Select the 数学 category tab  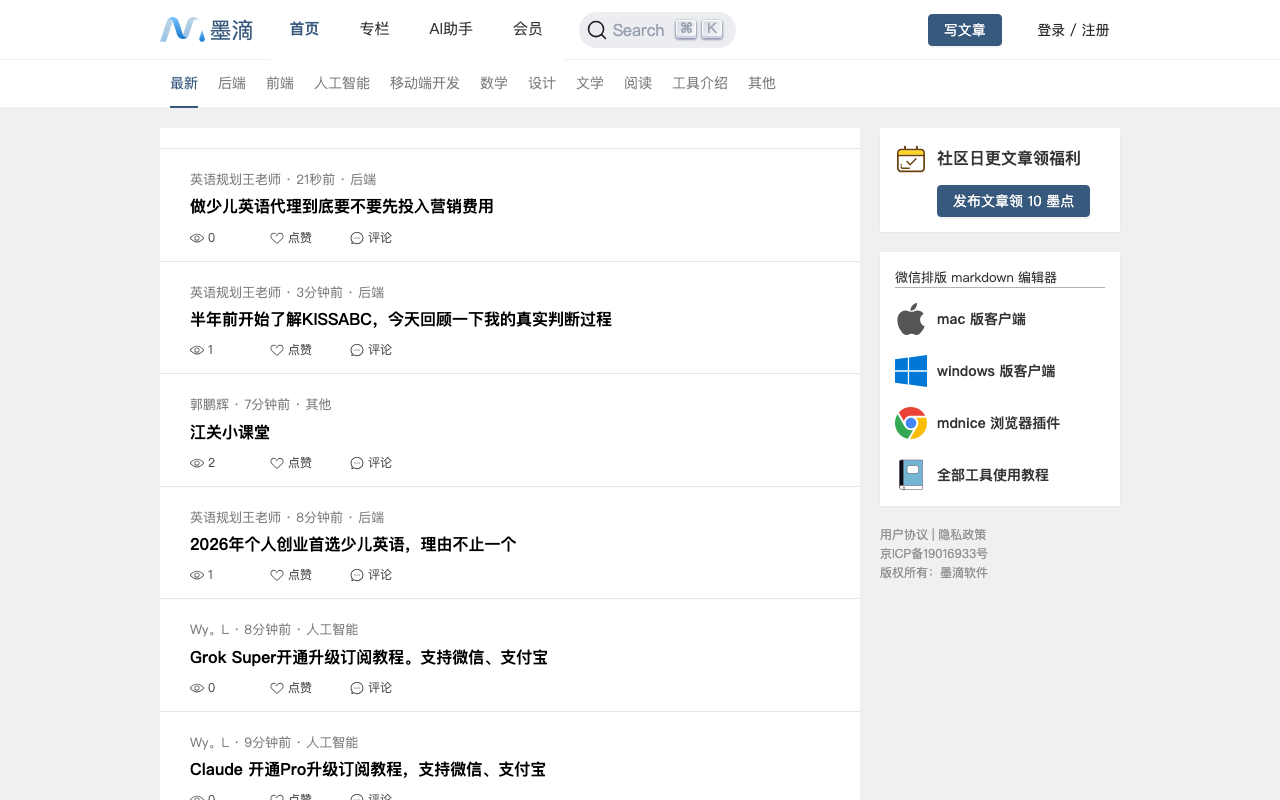tap(494, 83)
